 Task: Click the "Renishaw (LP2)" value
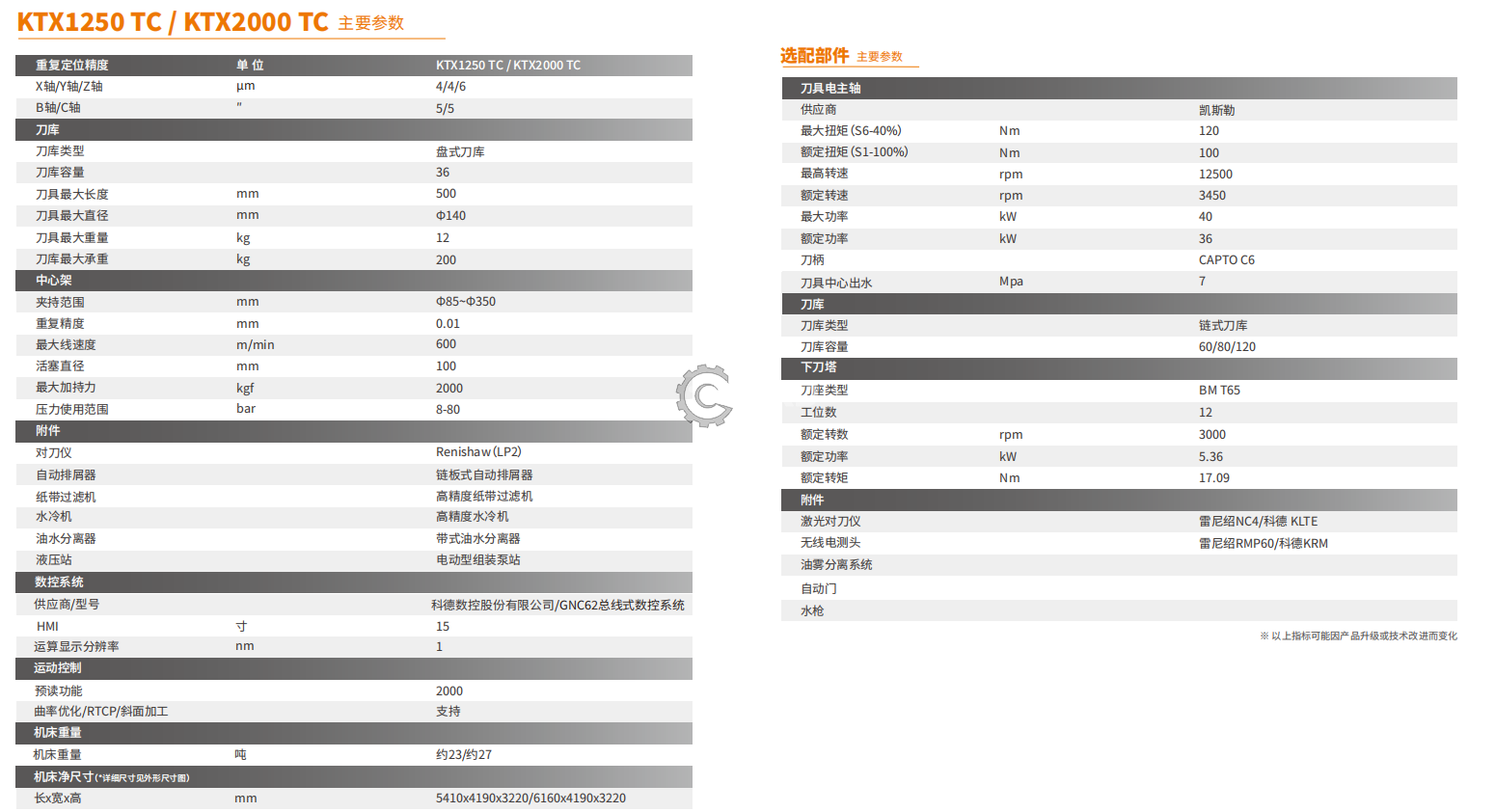478,451
